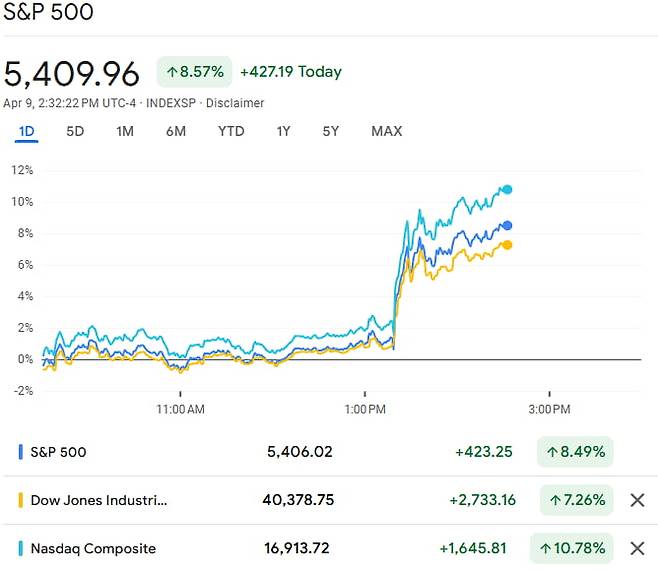658x572 pixels.
Task: Open the Disclaimer link
Action: click(x=235, y=103)
